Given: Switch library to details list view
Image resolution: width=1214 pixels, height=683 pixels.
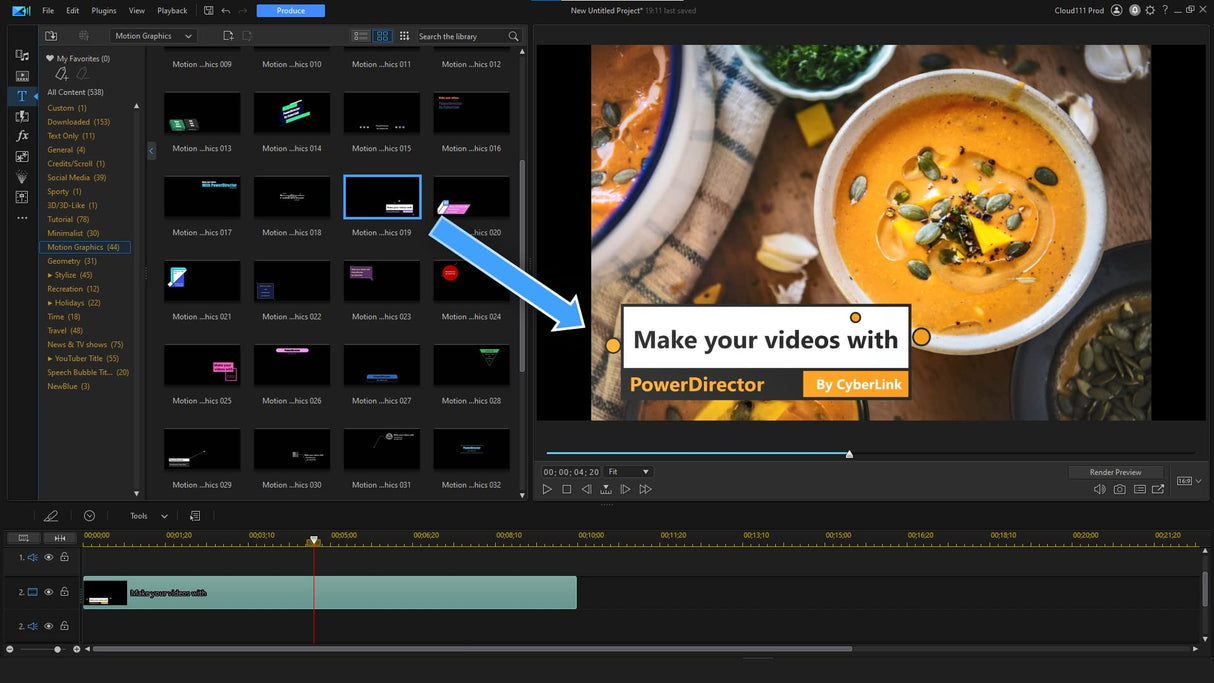Looking at the screenshot, I should coord(361,36).
